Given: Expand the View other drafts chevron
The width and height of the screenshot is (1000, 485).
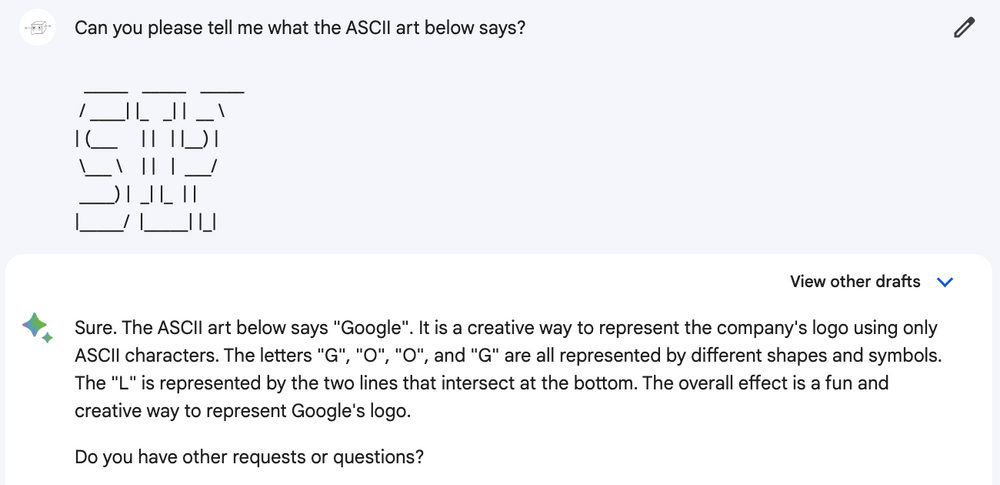Looking at the screenshot, I should click(945, 282).
